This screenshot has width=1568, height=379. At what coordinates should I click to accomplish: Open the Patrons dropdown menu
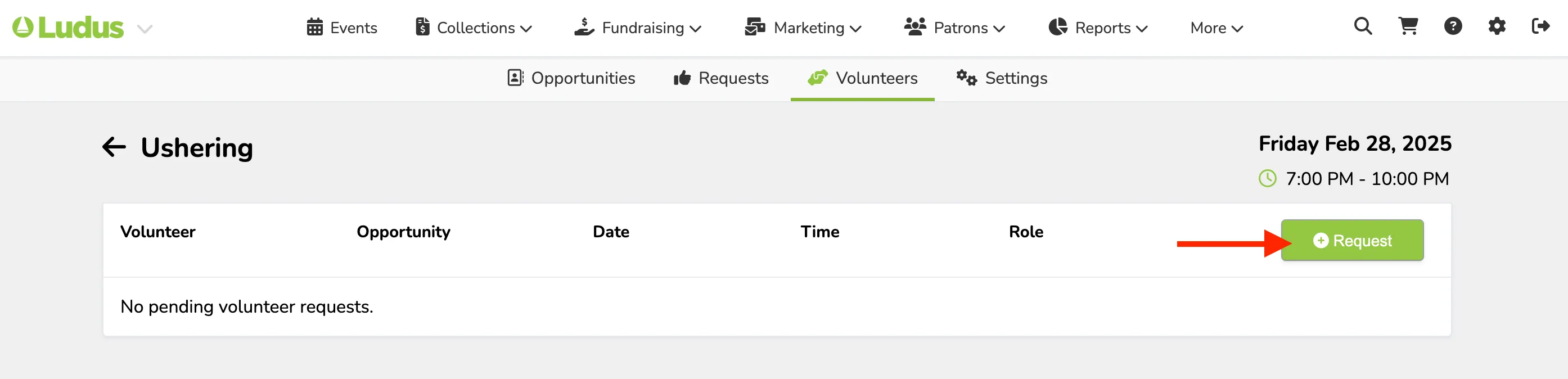click(954, 28)
